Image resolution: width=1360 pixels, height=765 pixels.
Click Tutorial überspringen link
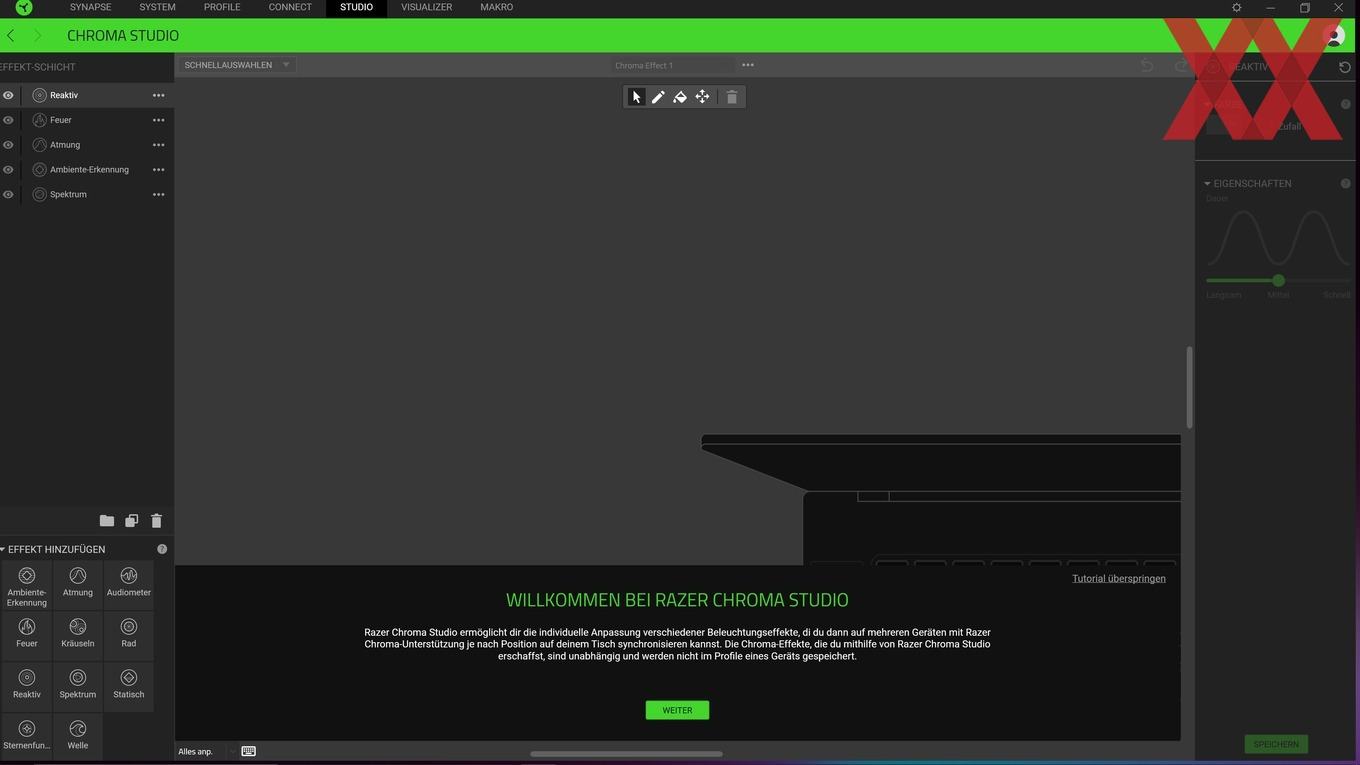pos(1119,578)
